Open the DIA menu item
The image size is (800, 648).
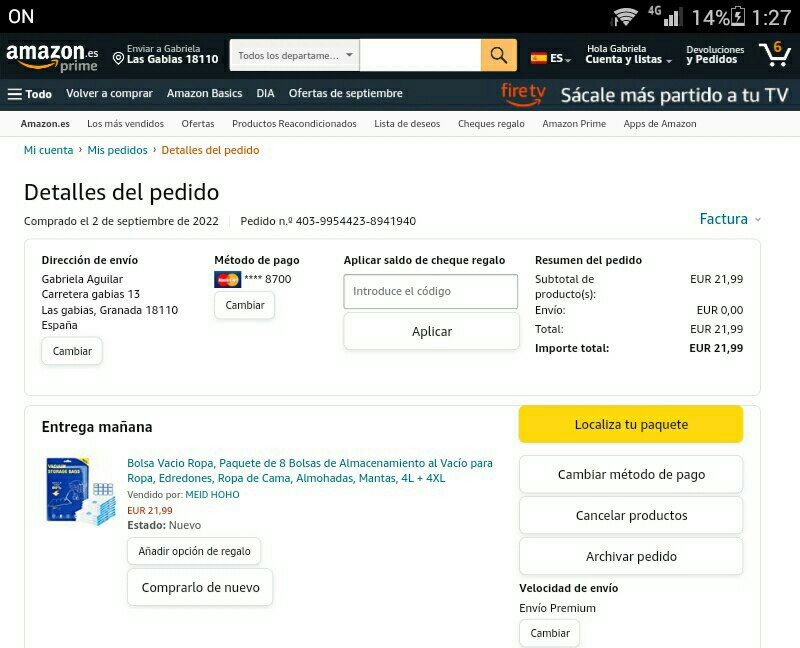(x=265, y=93)
